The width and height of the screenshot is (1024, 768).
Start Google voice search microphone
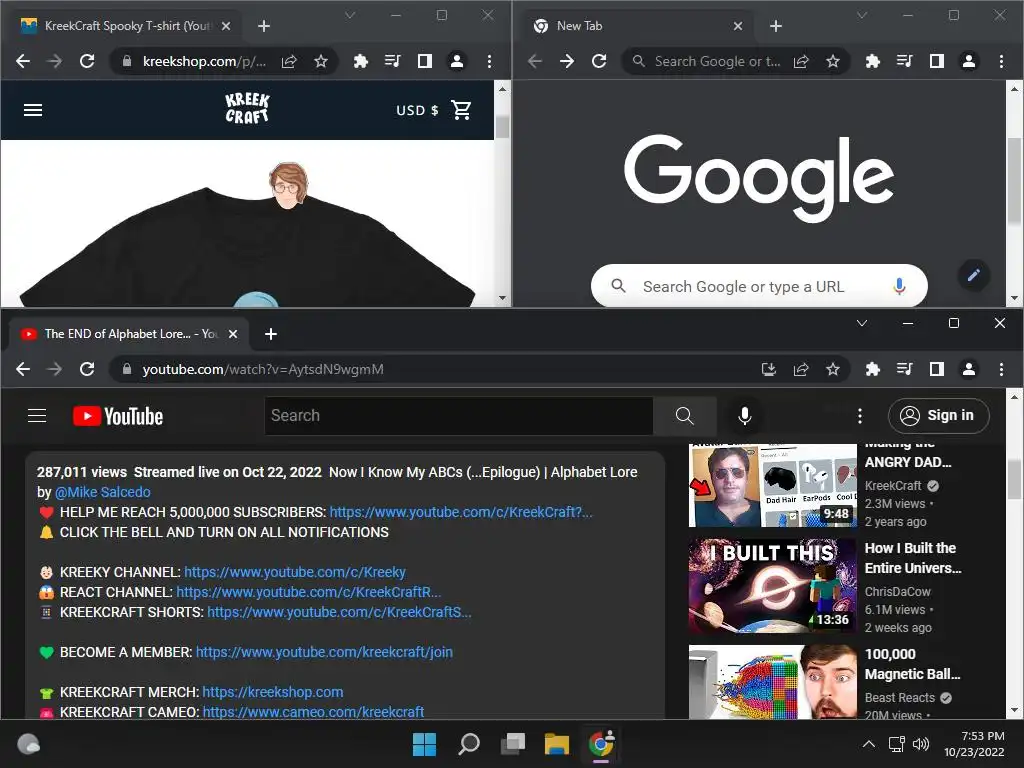click(x=899, y=286)
